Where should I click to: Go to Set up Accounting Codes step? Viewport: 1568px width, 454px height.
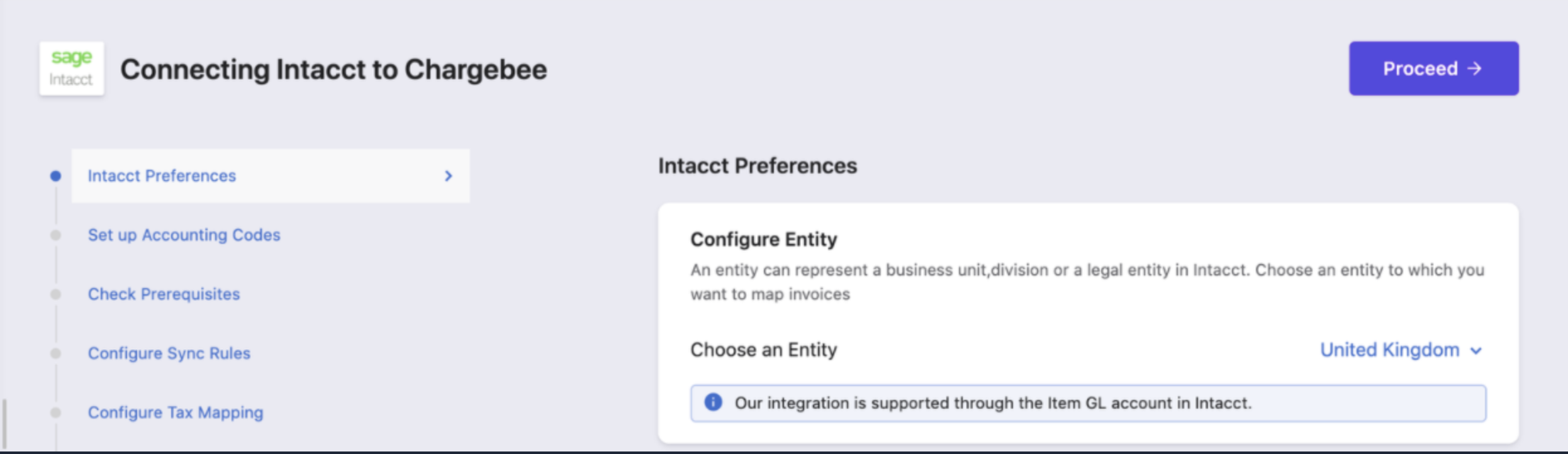coord(184,235)
